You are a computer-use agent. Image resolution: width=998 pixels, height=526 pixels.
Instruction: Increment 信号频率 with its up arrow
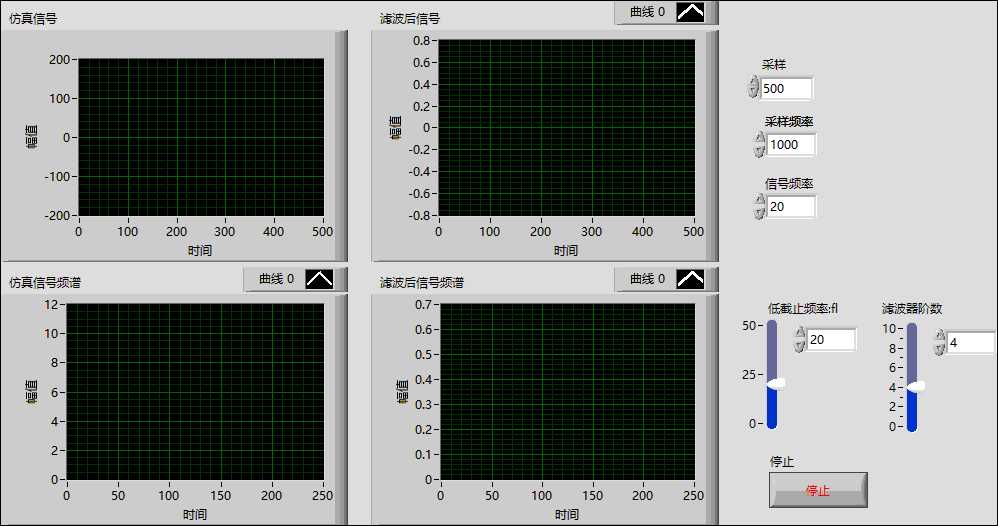click(759, 200)
